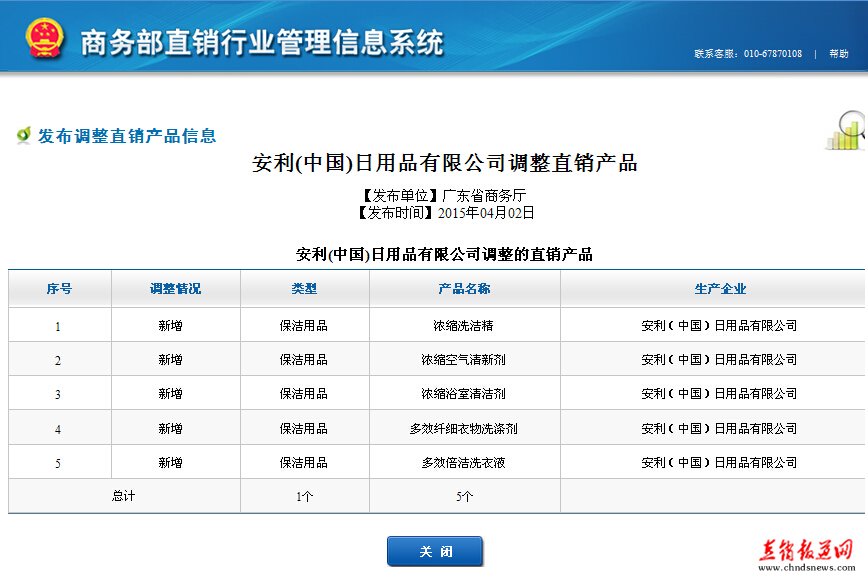Click the 关闭 button
The image size is (868, 577).
click(435, 551)
